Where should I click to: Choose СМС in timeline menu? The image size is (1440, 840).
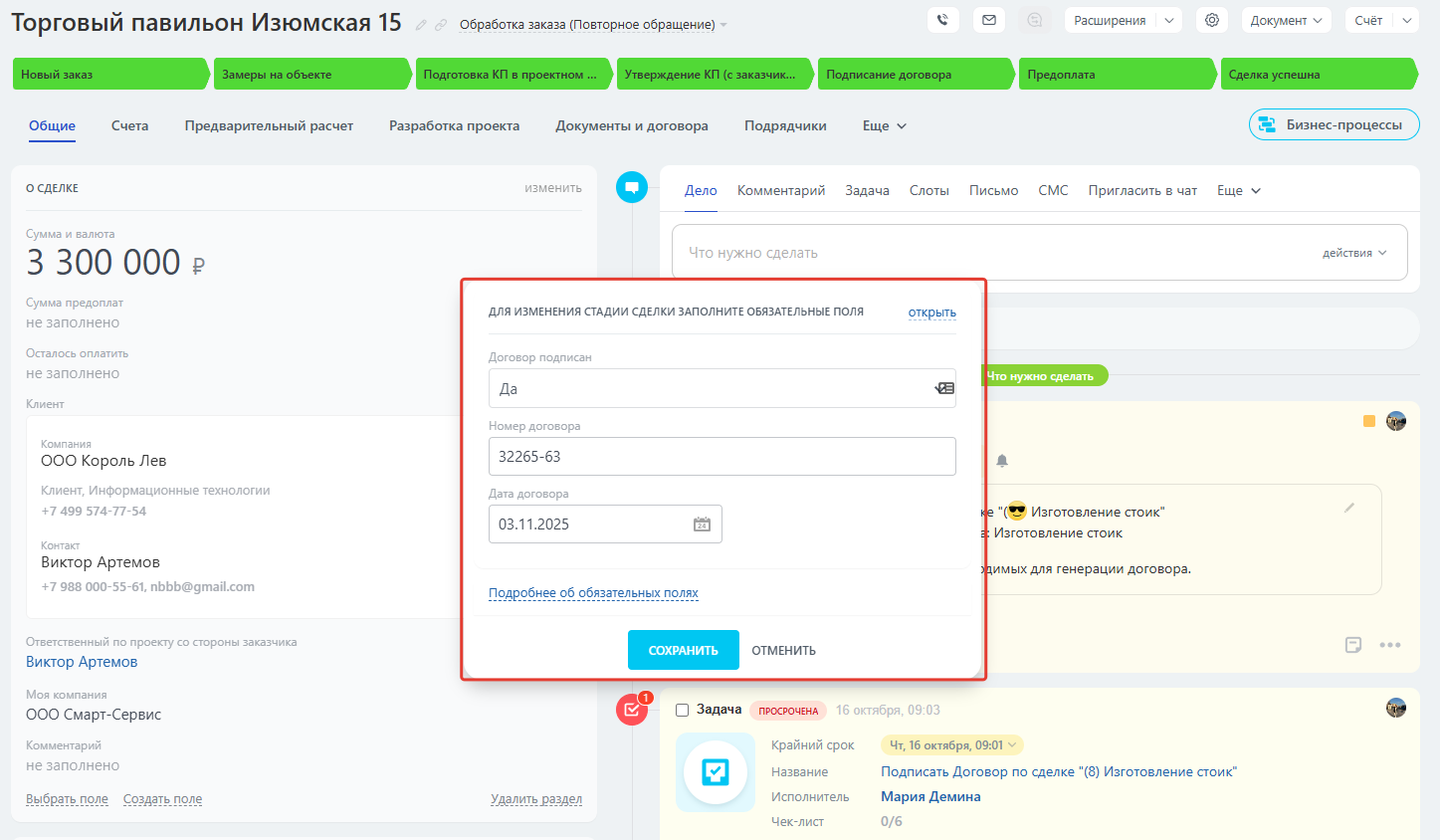pos(1053,190)
